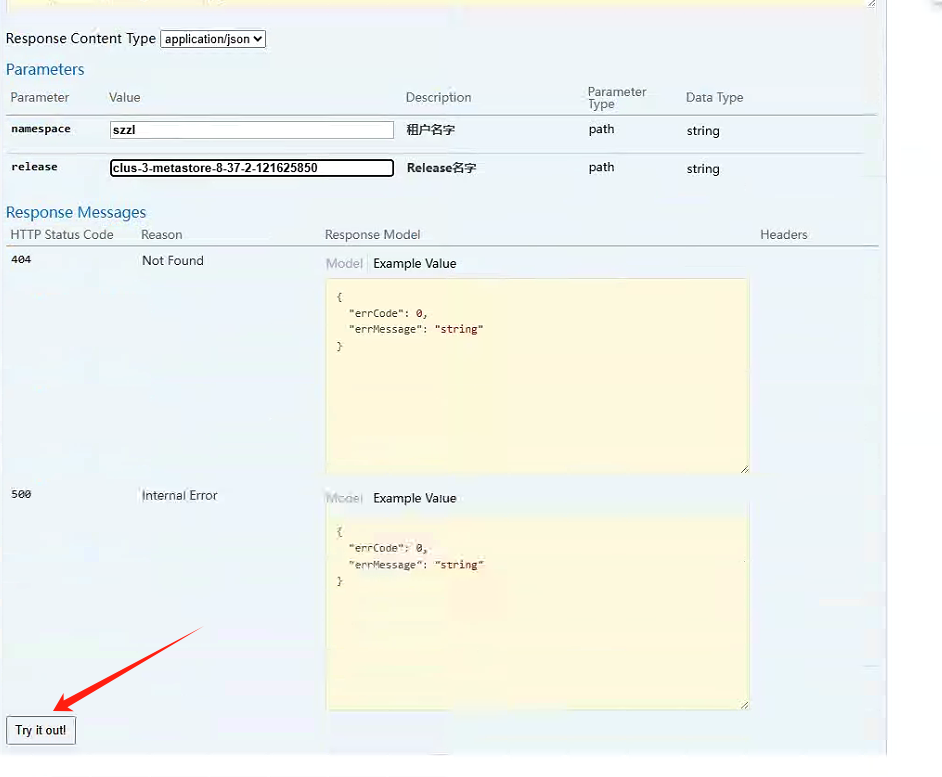Grab resize handle of 404 example box
Image resolution: width=942 pixels, height=777 pixels.
[x=744, y=469]
